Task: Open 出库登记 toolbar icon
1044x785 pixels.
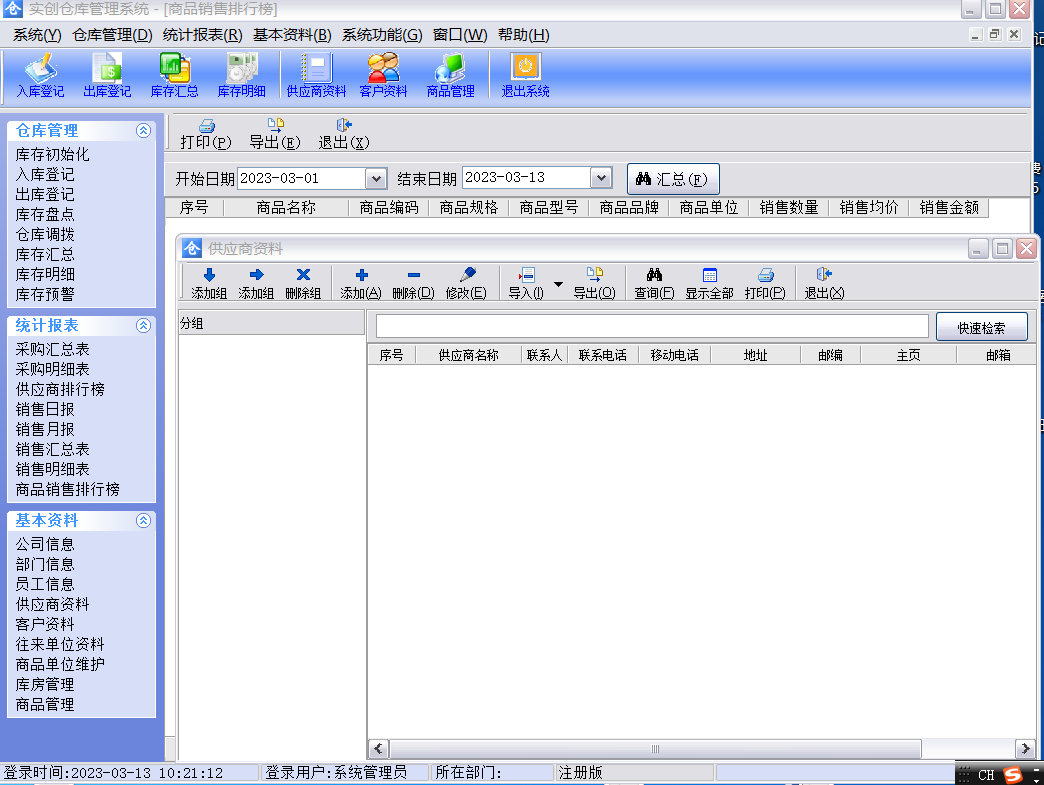Action: pos(107,75)
